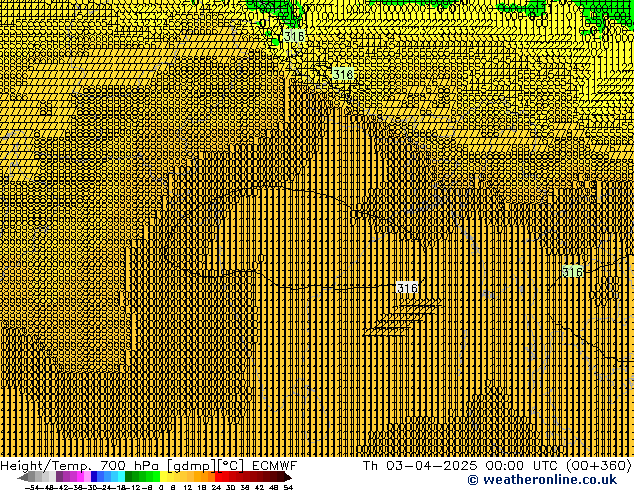634x490 pixels.
Task: Click the '(00+360)' forecast hour text
Action: pyautogui.click(x=598, y=466)
